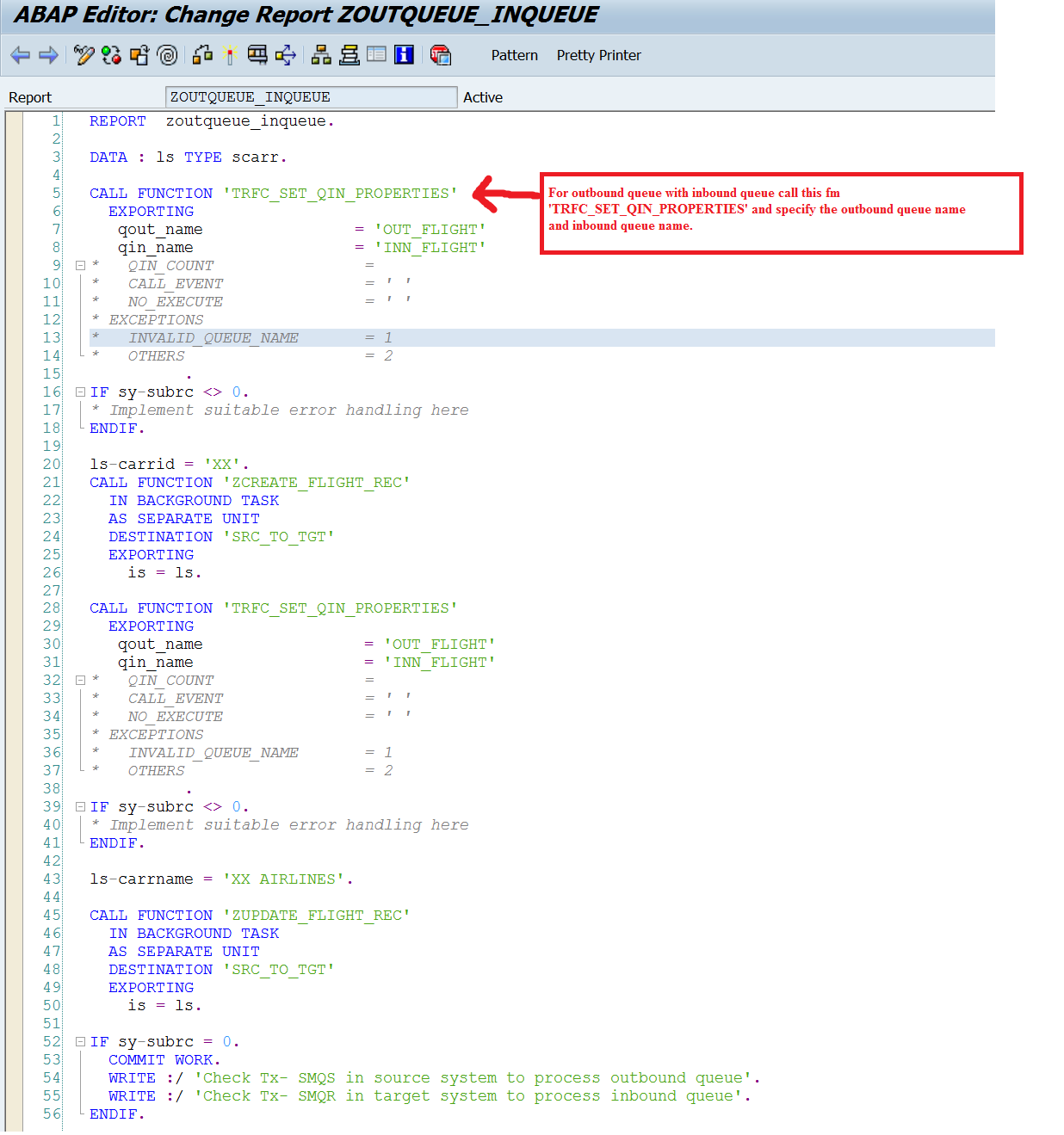Click the copy object clipboard icon
The height and width of the screenshot is (1135, 1064).
point(139,55)
